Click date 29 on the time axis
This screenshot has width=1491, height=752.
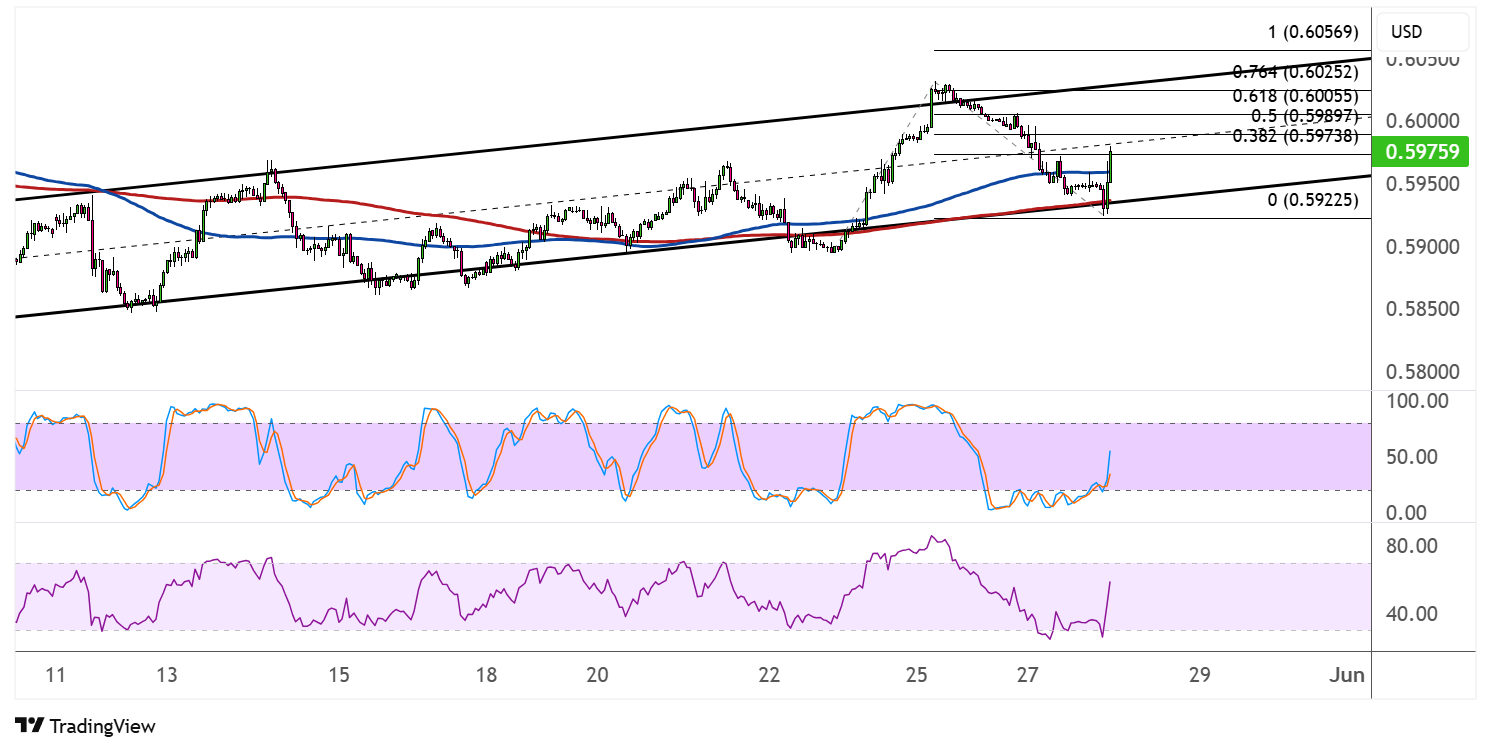pyautogui.click(x=1200, y=675)
